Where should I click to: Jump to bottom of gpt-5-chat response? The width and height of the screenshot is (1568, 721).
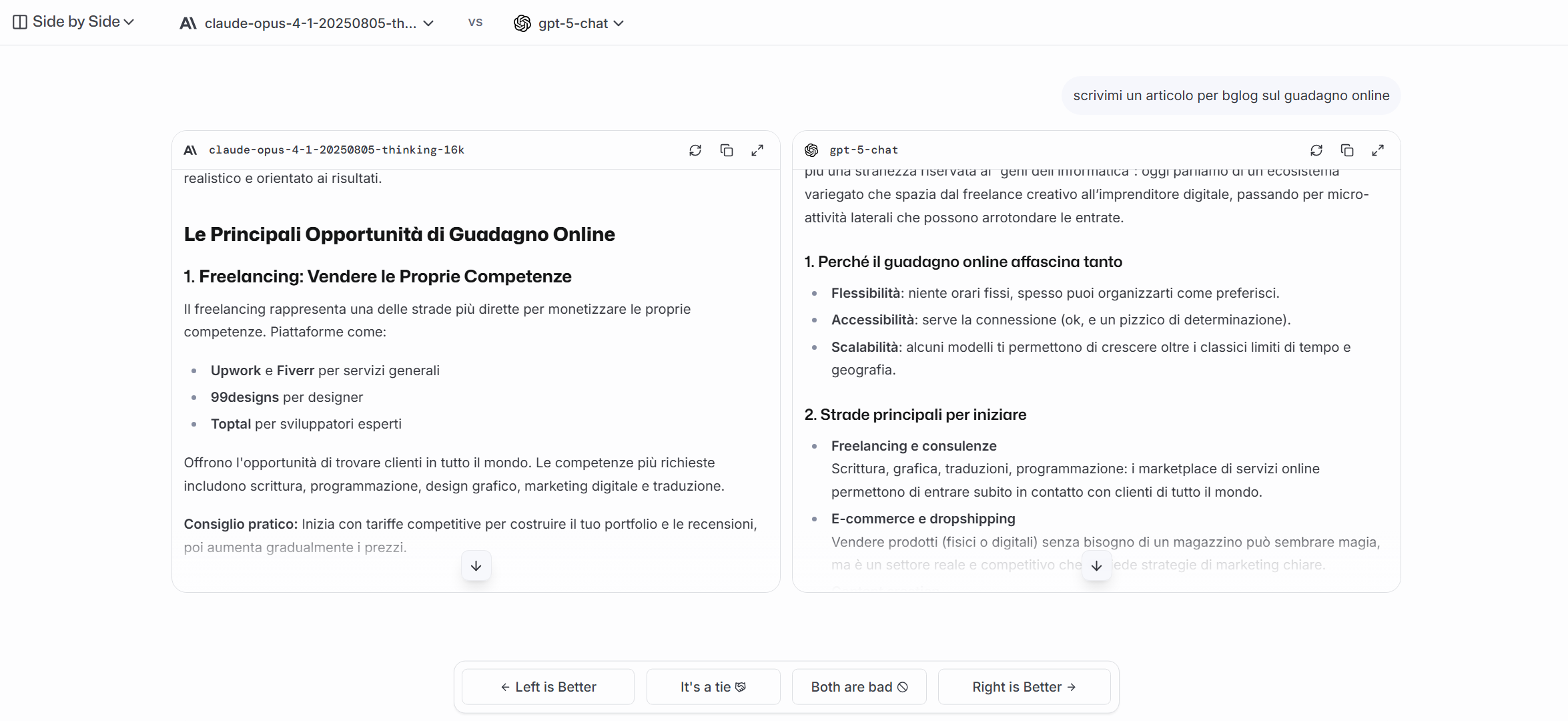(1096, 565)
